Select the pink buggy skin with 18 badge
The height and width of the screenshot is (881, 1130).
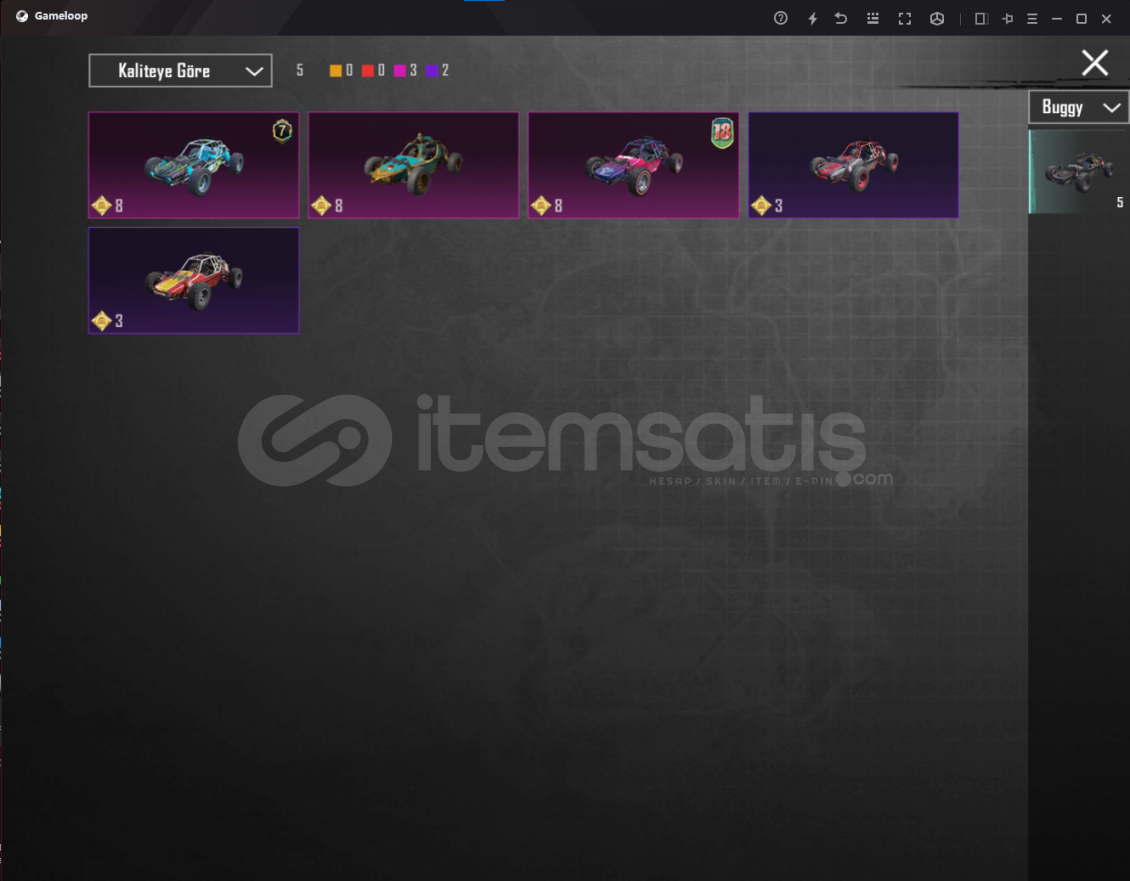[x=633, y=165]
